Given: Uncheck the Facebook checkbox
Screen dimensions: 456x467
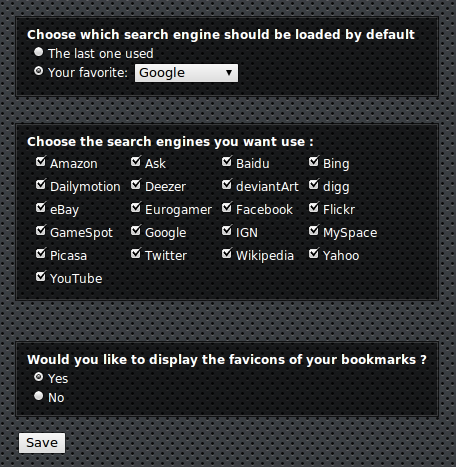Looking at the screenshot, I should pyautogui.click(x=227, y=208).
